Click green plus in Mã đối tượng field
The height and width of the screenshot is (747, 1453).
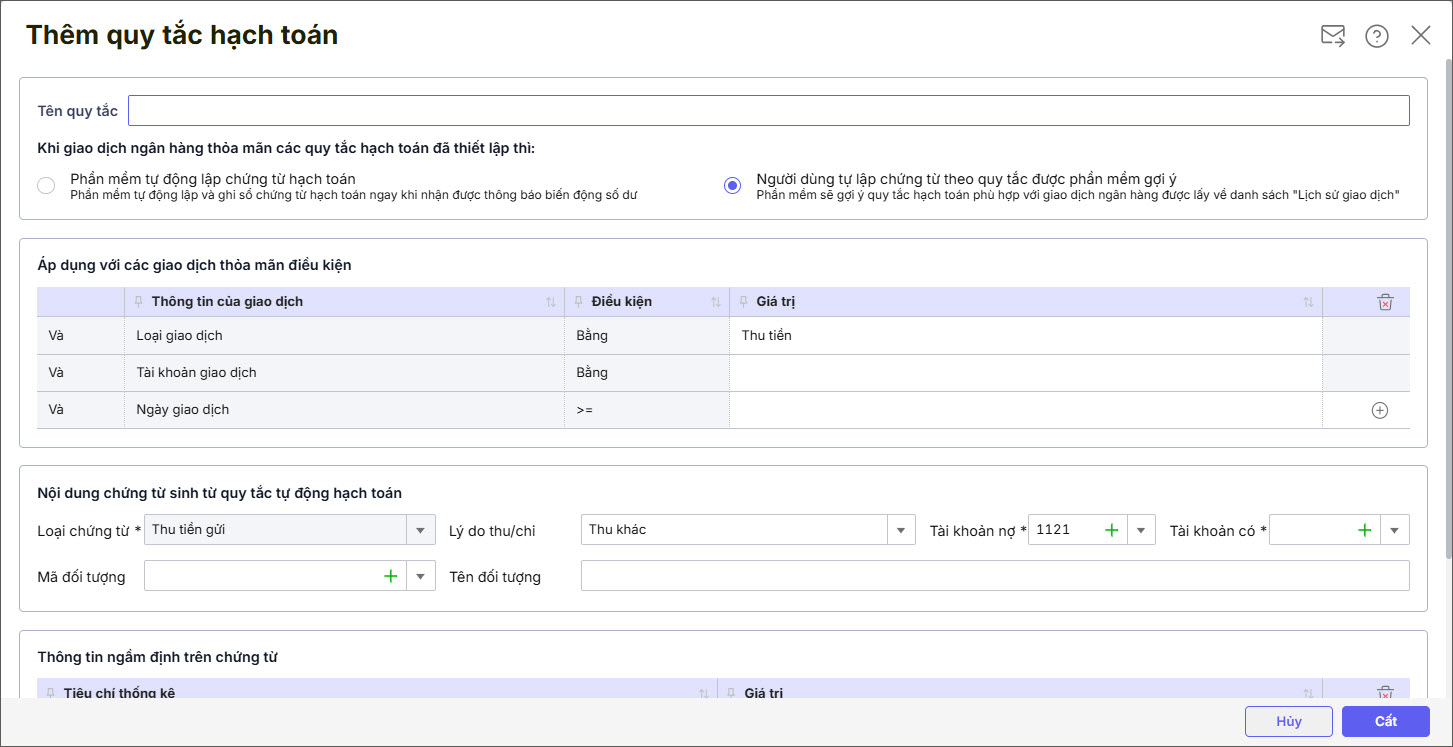390,576
